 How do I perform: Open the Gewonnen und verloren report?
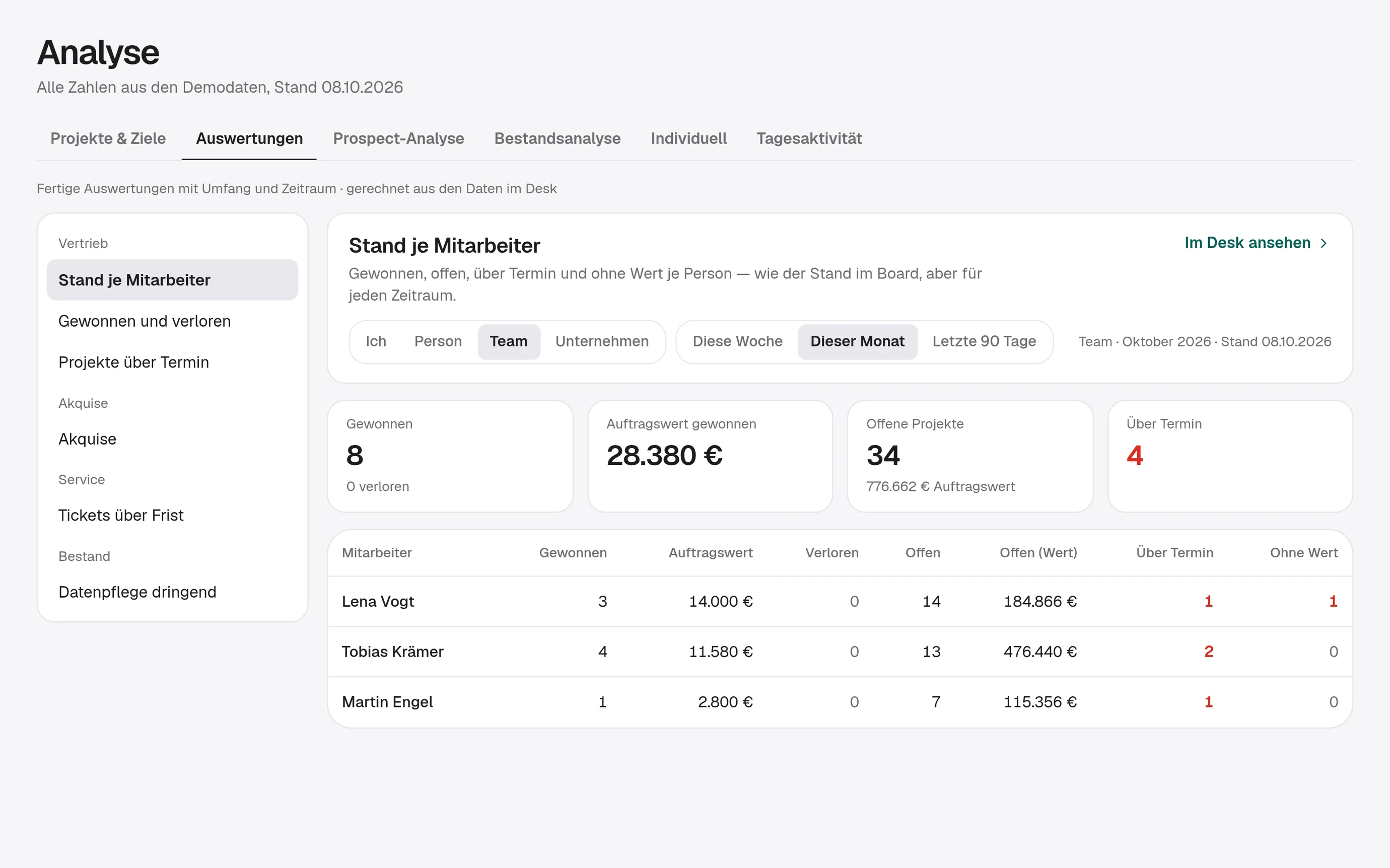pyautogui.click(x=172, y=321)
